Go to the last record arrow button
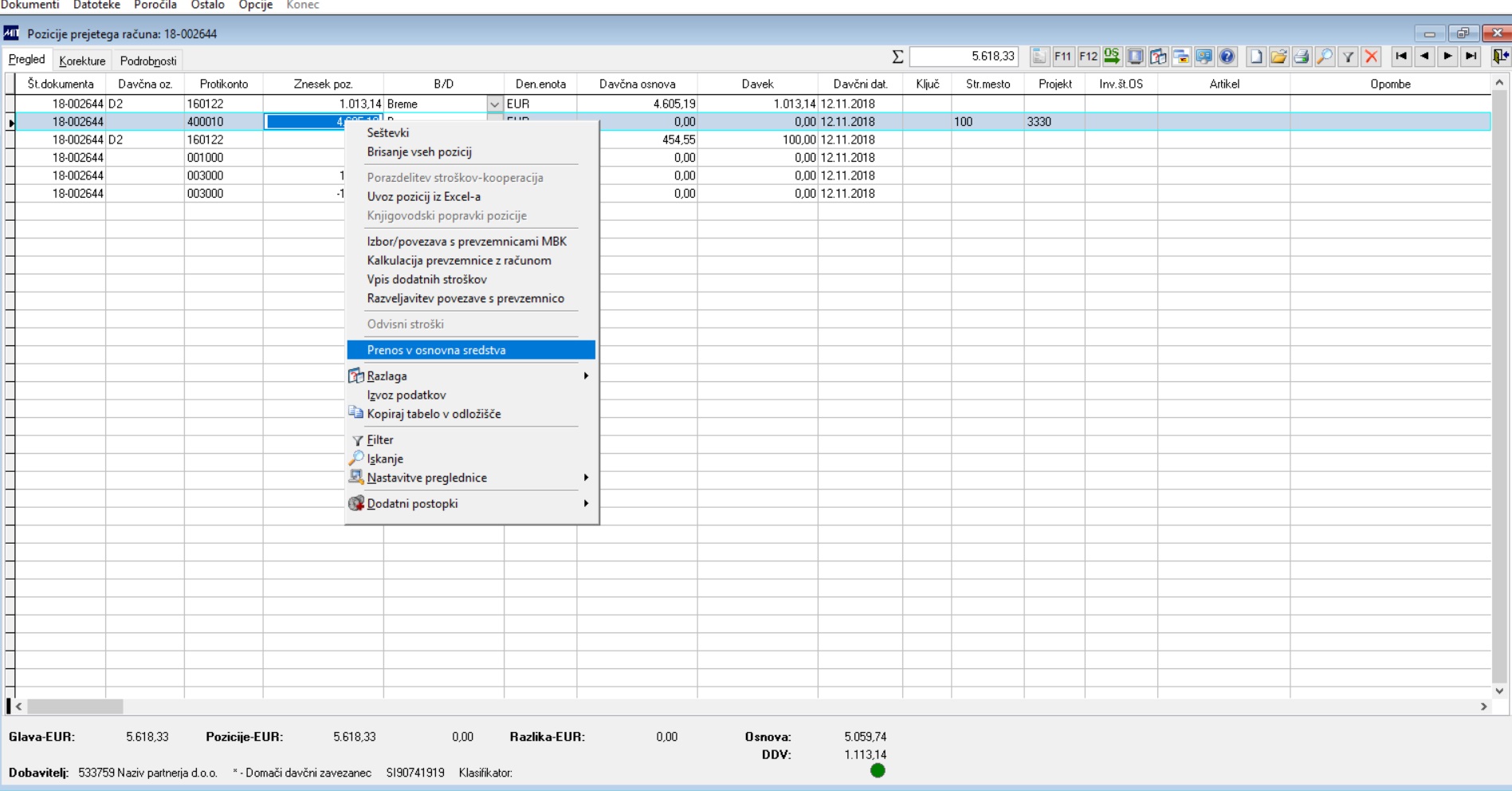Screen dimensions: 1512x791 click(1471, 57)
